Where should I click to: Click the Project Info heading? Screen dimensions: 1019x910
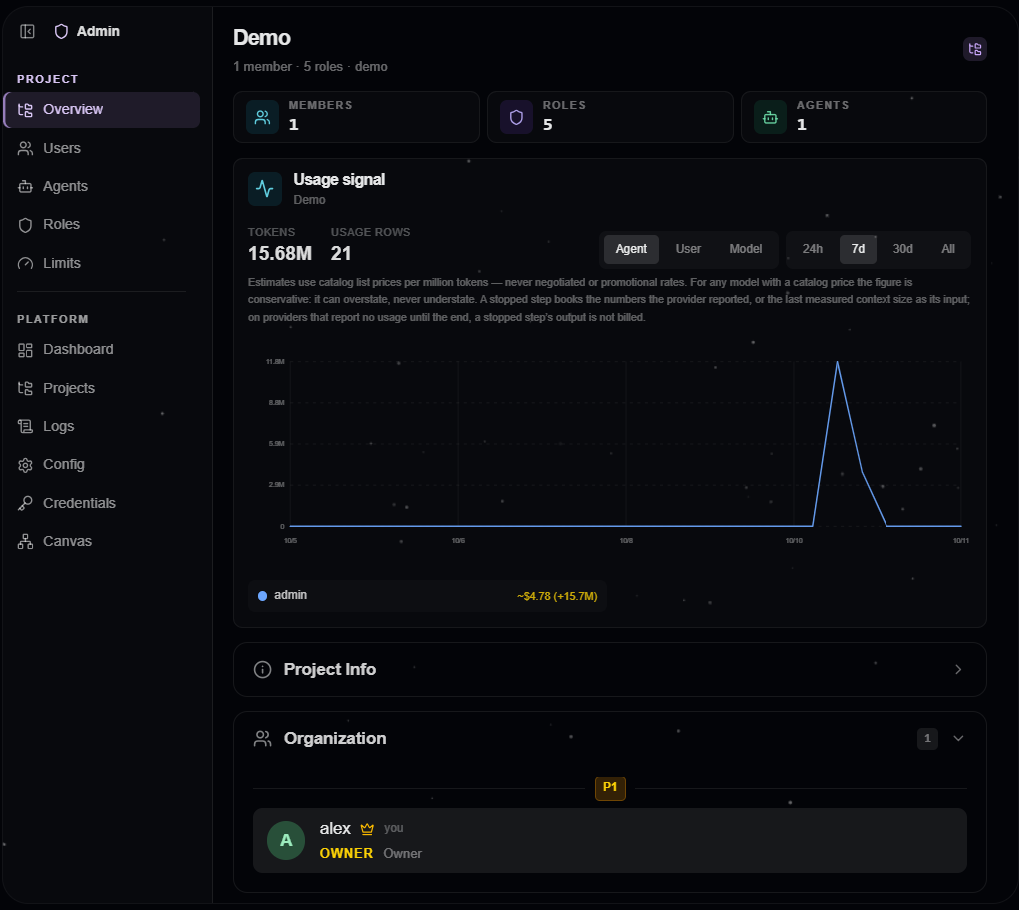[329, 670]
